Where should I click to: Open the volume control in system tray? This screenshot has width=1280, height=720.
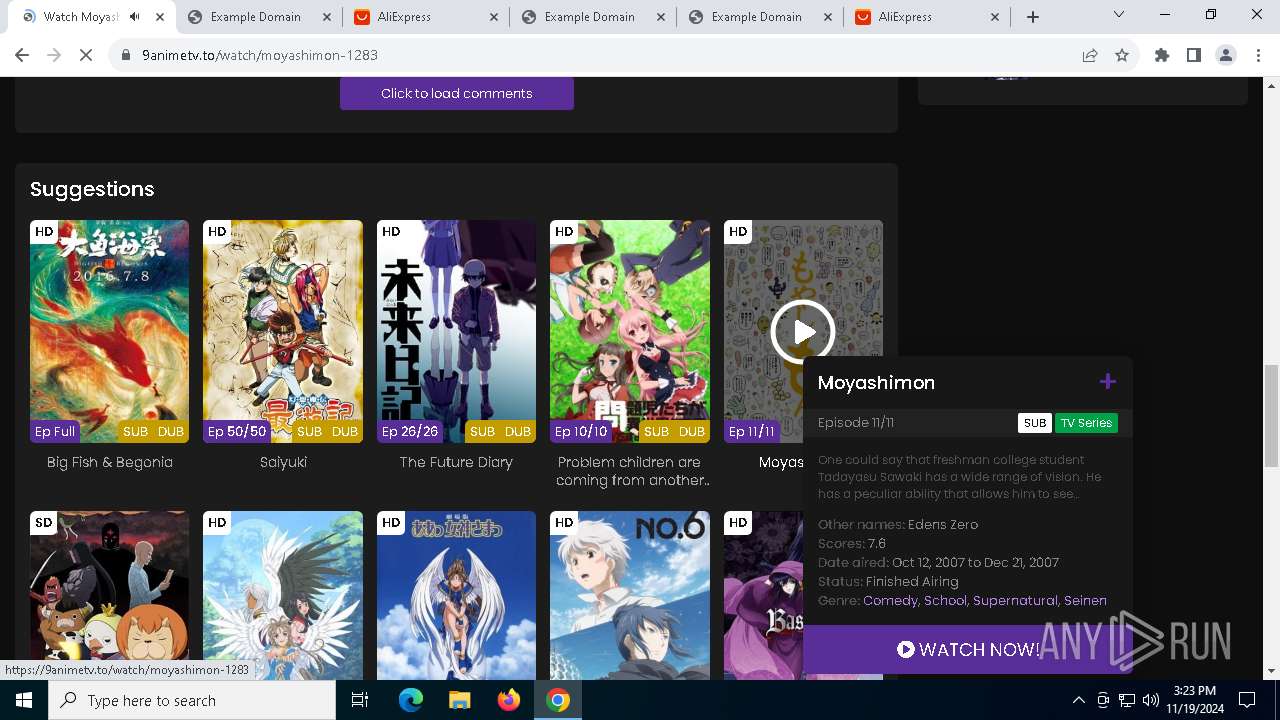pyautogui.click(x=1151, y=700)
